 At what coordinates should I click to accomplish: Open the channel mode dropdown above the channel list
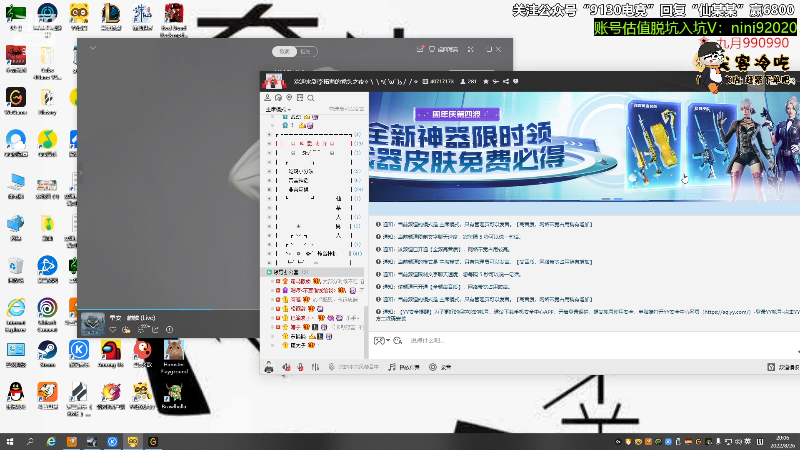click(278, 109)
